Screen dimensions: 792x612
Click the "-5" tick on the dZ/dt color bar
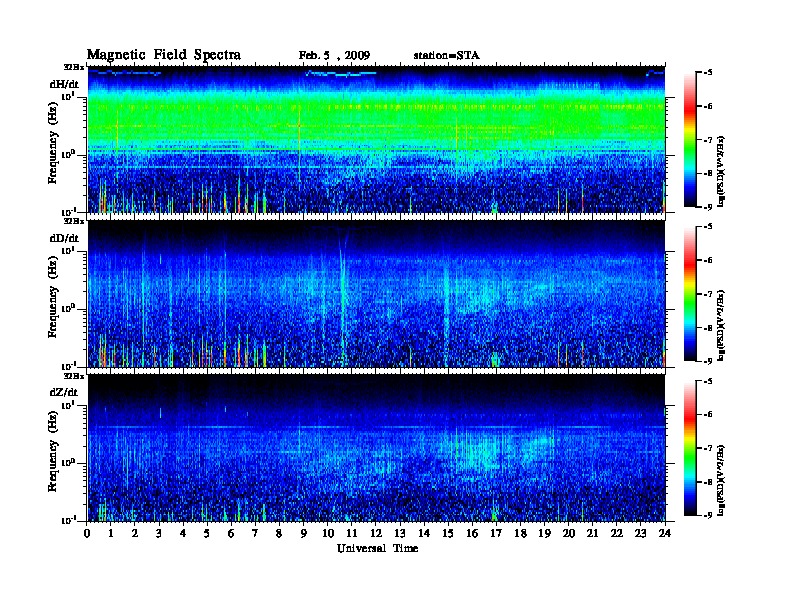pyautogui.click(x=708, y=381)
